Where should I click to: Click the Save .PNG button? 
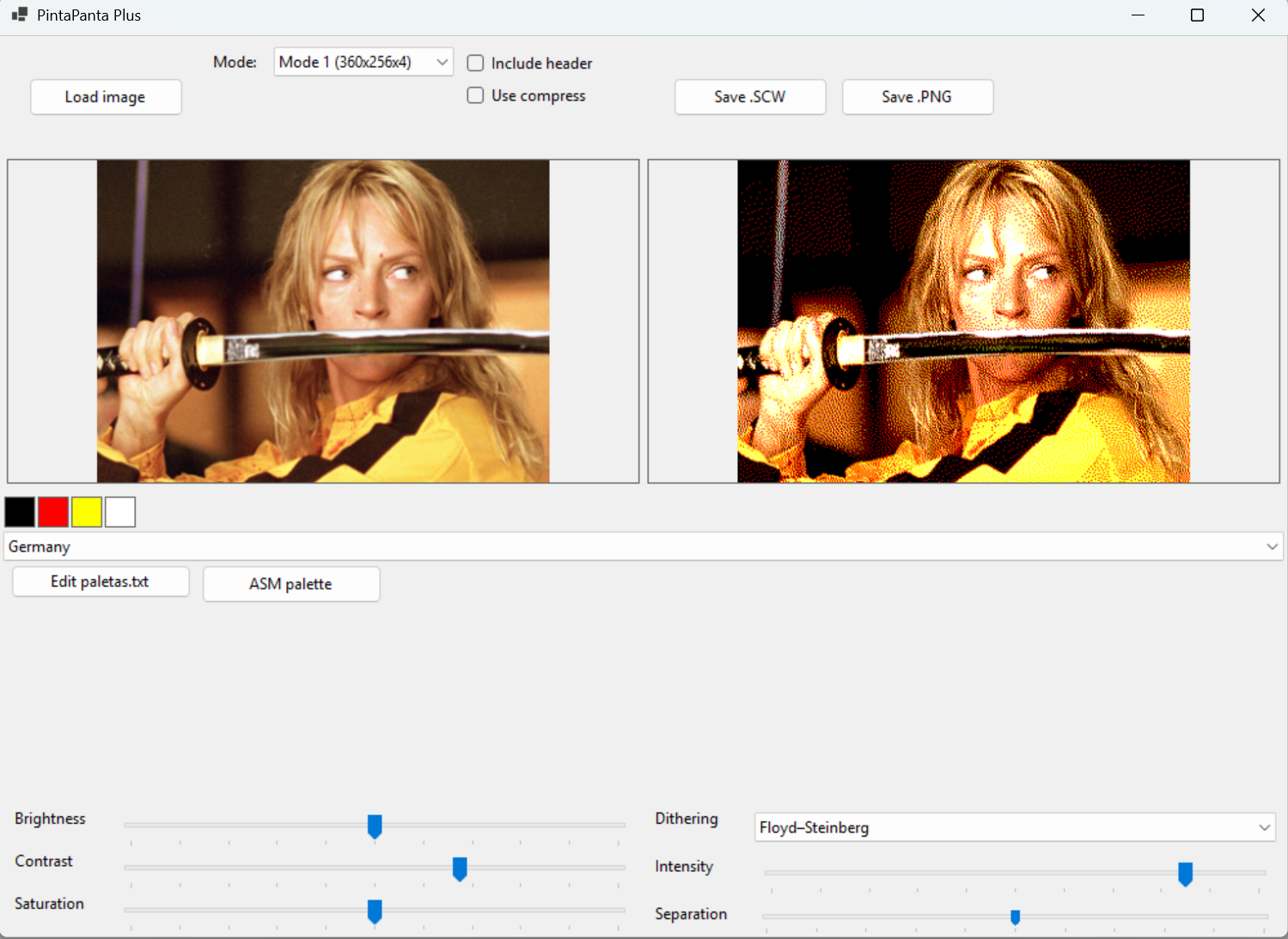coord(918,97)
